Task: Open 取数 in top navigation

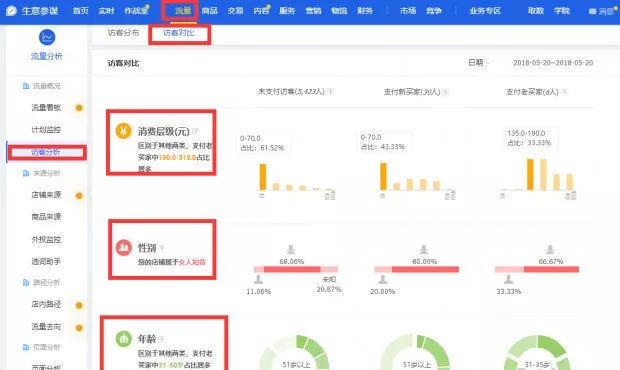Action: coord(536,11)
